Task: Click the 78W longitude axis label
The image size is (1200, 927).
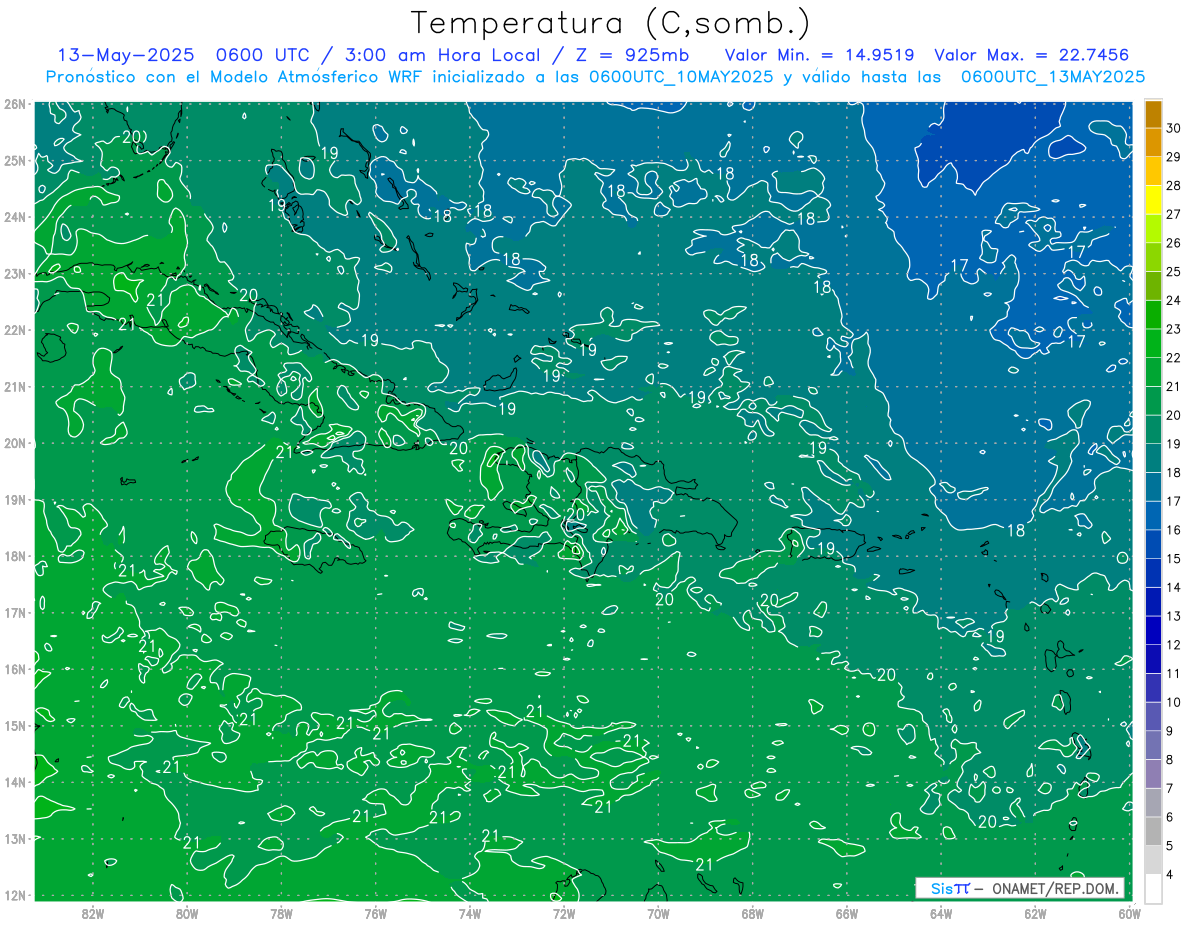Action: (x=281, y=913)
